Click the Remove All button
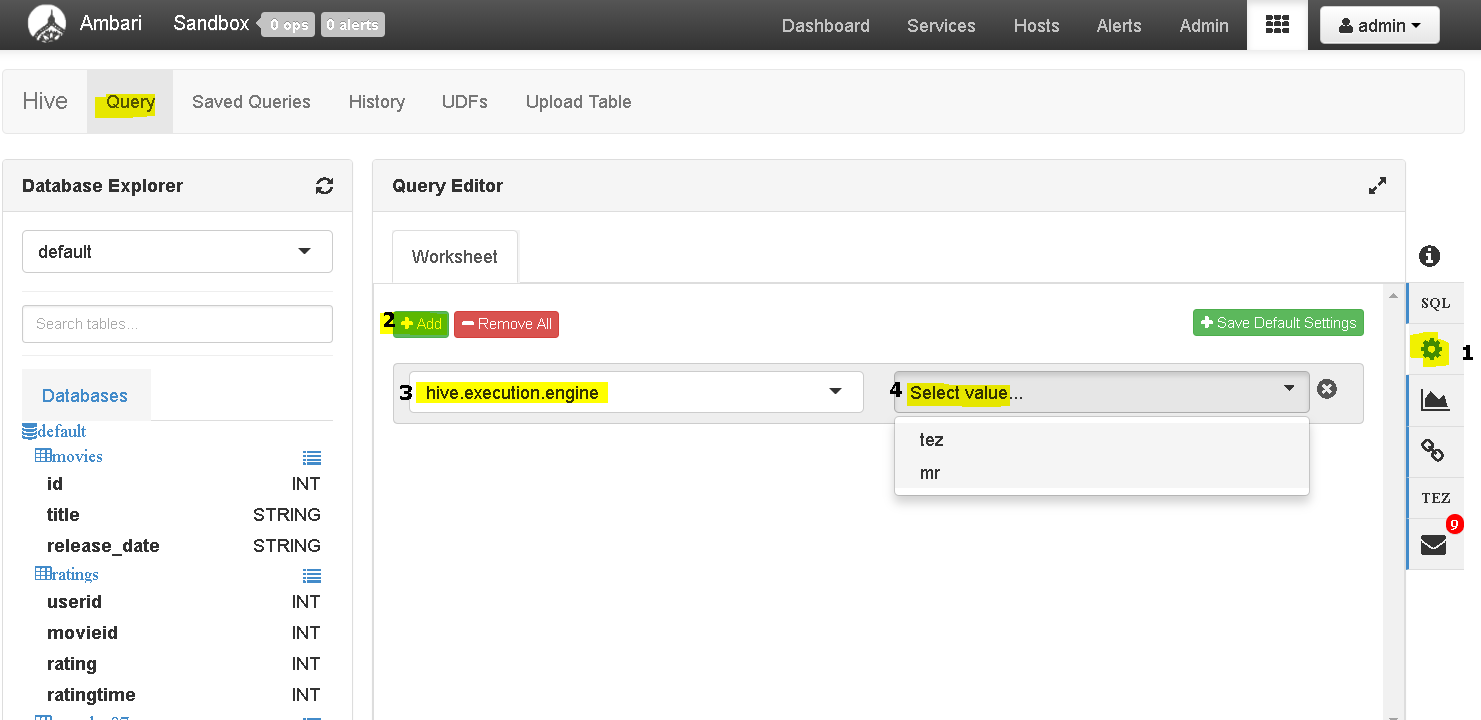The image size is (1481, 720). coord(506,324)
